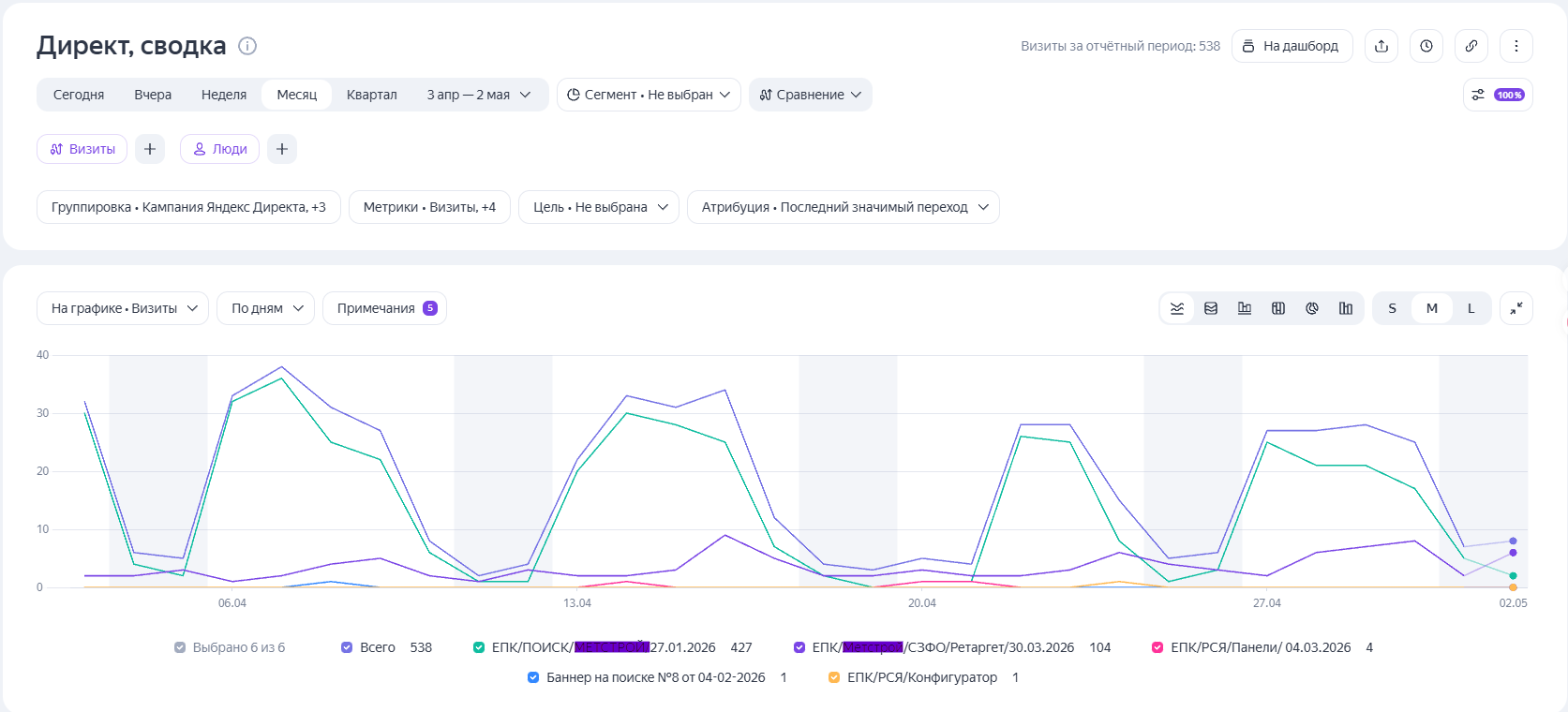The width and height of the screenshot is (1568, 712).
Task: Click the "На дашборд" button
Action: 1292,46
